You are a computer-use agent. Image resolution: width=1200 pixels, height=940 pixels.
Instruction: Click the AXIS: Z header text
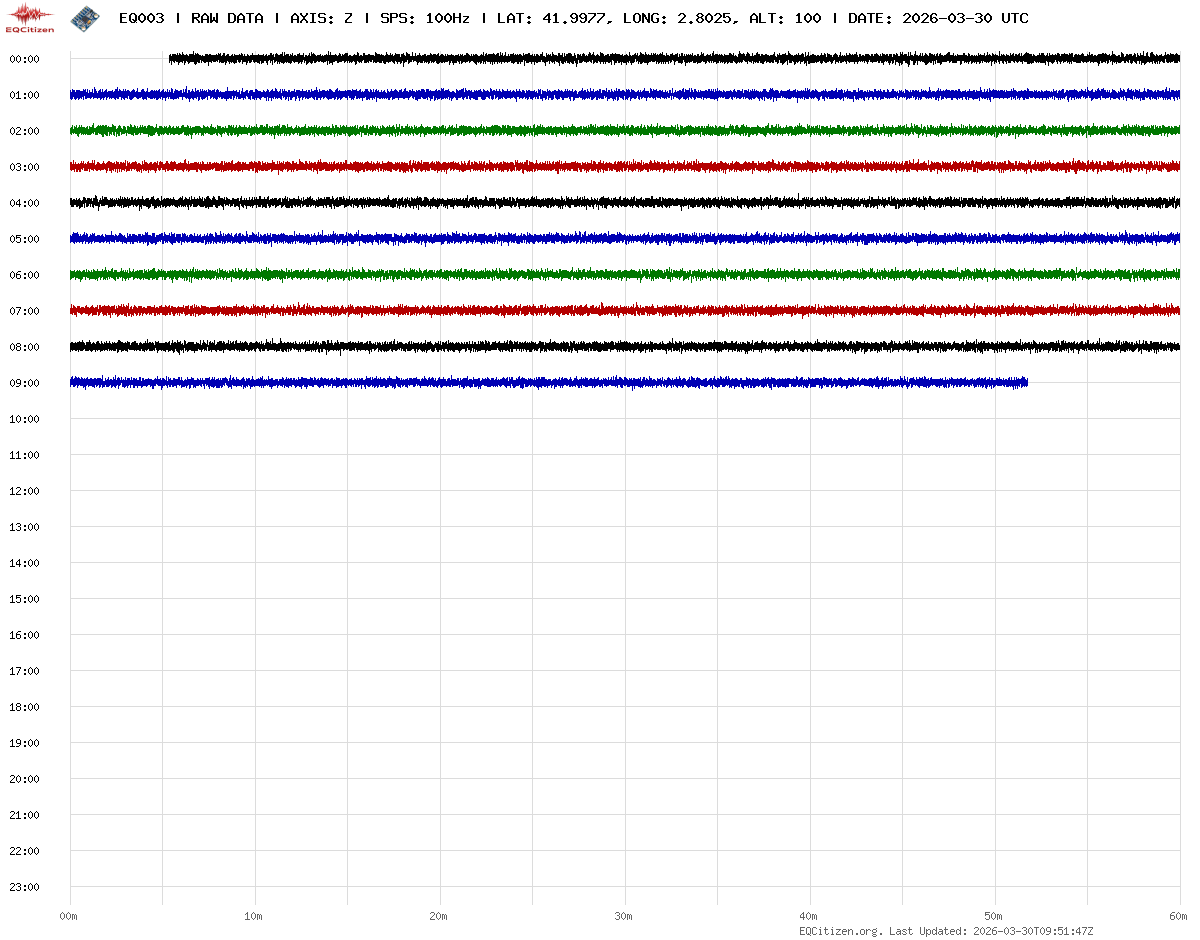321,18
